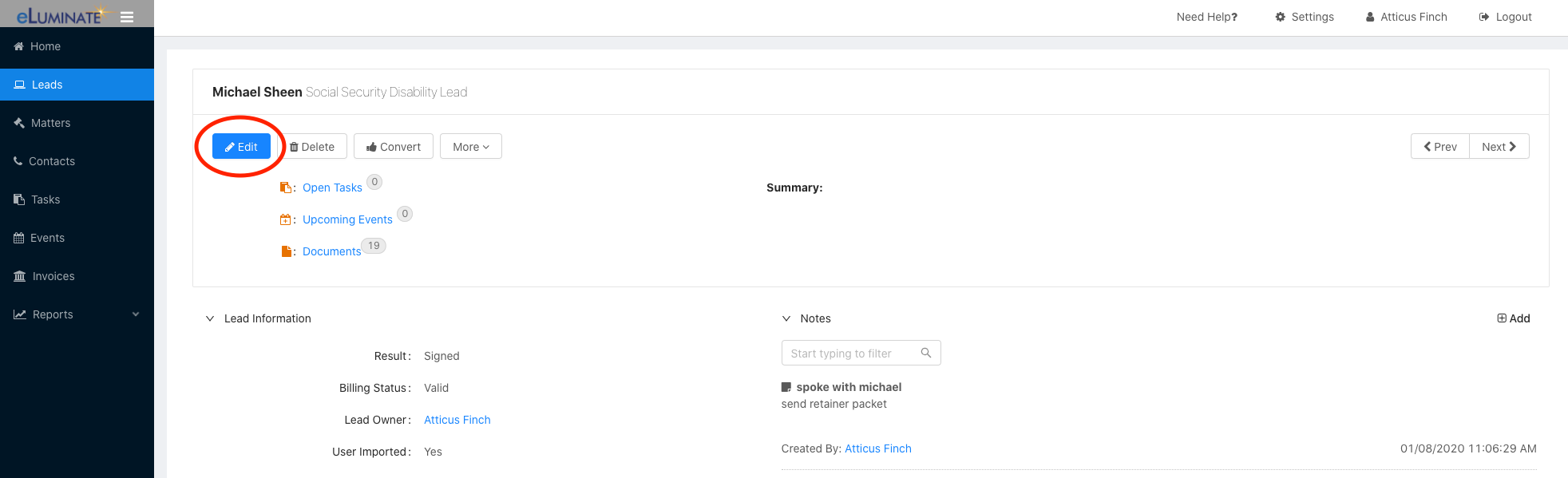
Task: Toggle the hamburger sidebar menu icon
Action: point(127,17)
